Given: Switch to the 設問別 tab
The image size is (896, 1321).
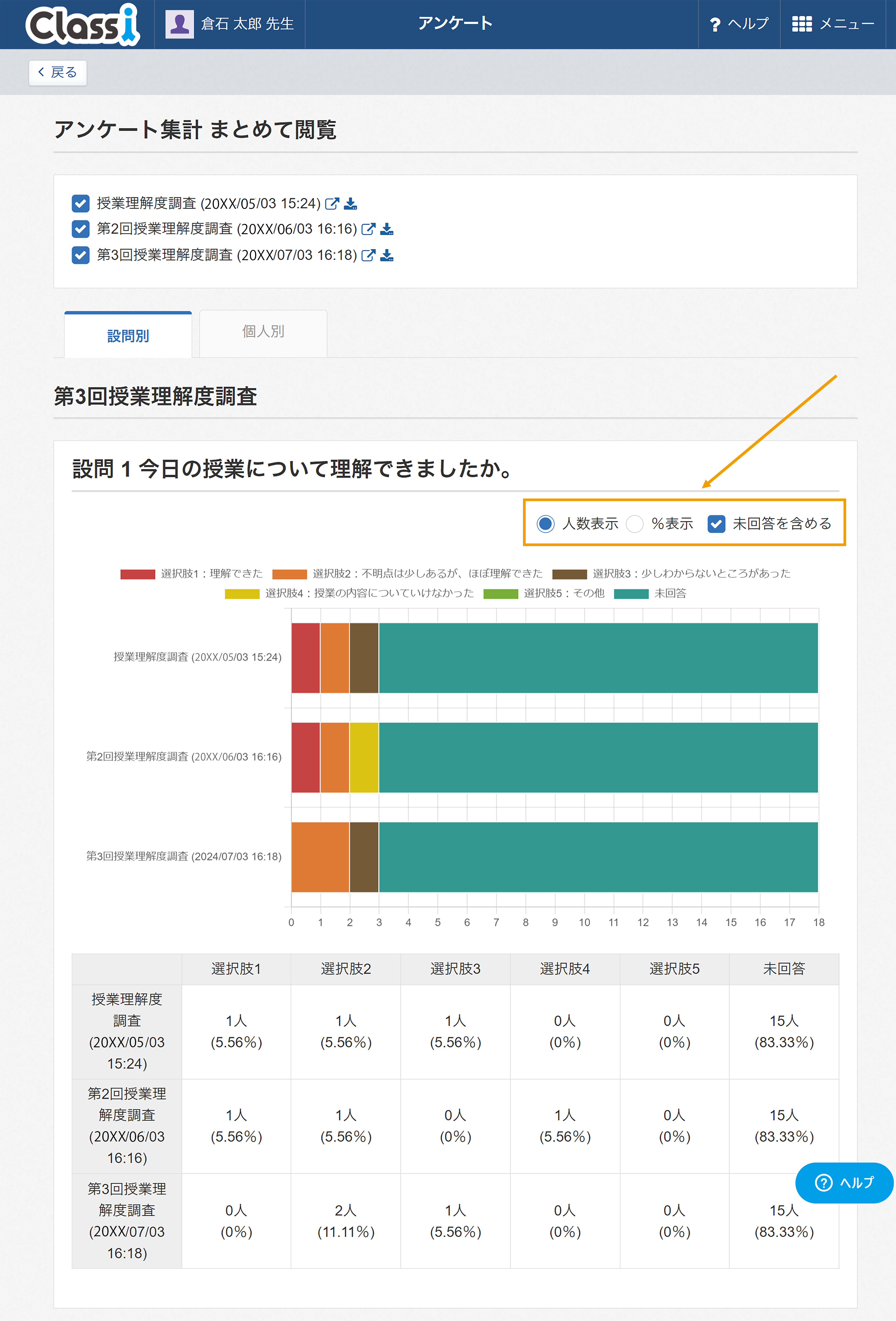Looking at the screenshot, I should click(128, 335).
